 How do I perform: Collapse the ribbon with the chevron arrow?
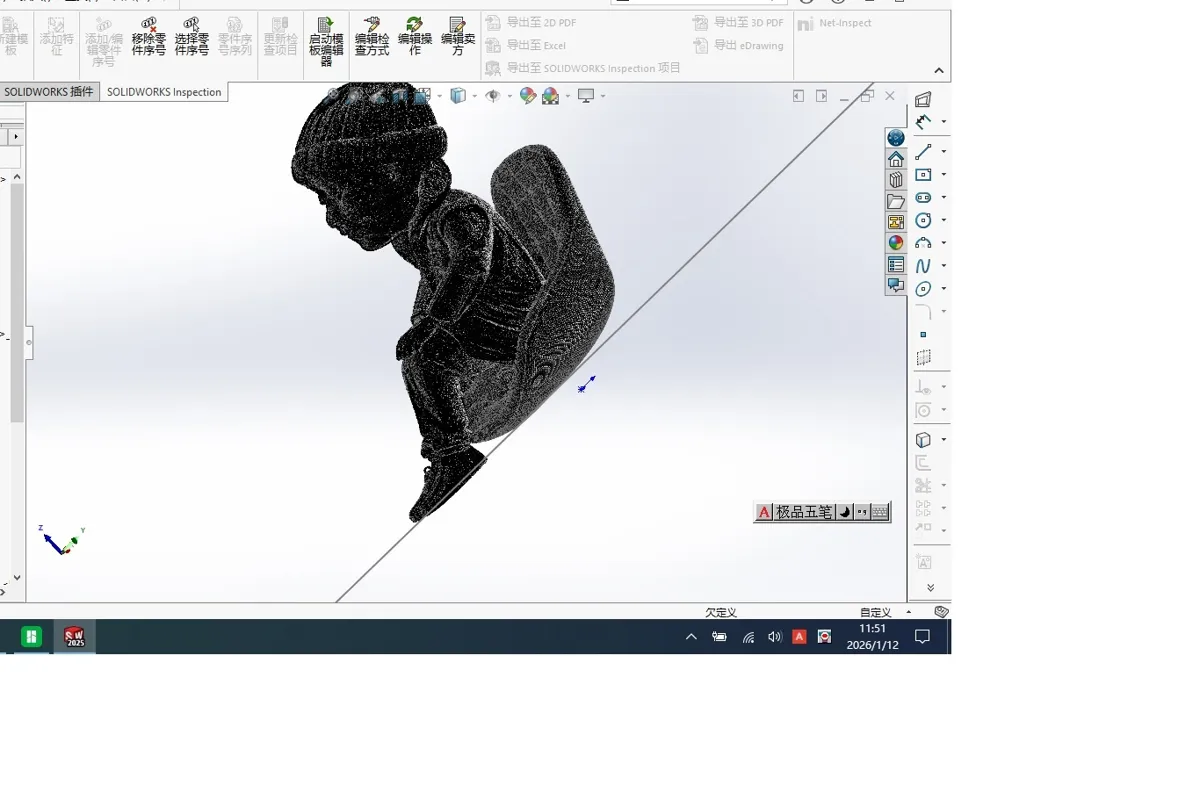pos(939,70)
